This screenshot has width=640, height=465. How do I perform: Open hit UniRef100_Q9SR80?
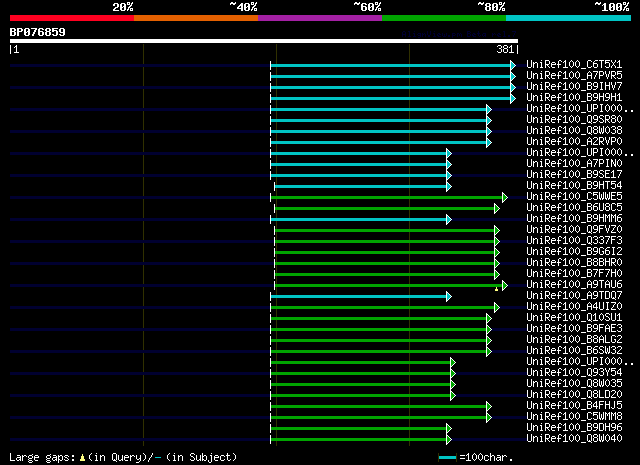point(574,120)
